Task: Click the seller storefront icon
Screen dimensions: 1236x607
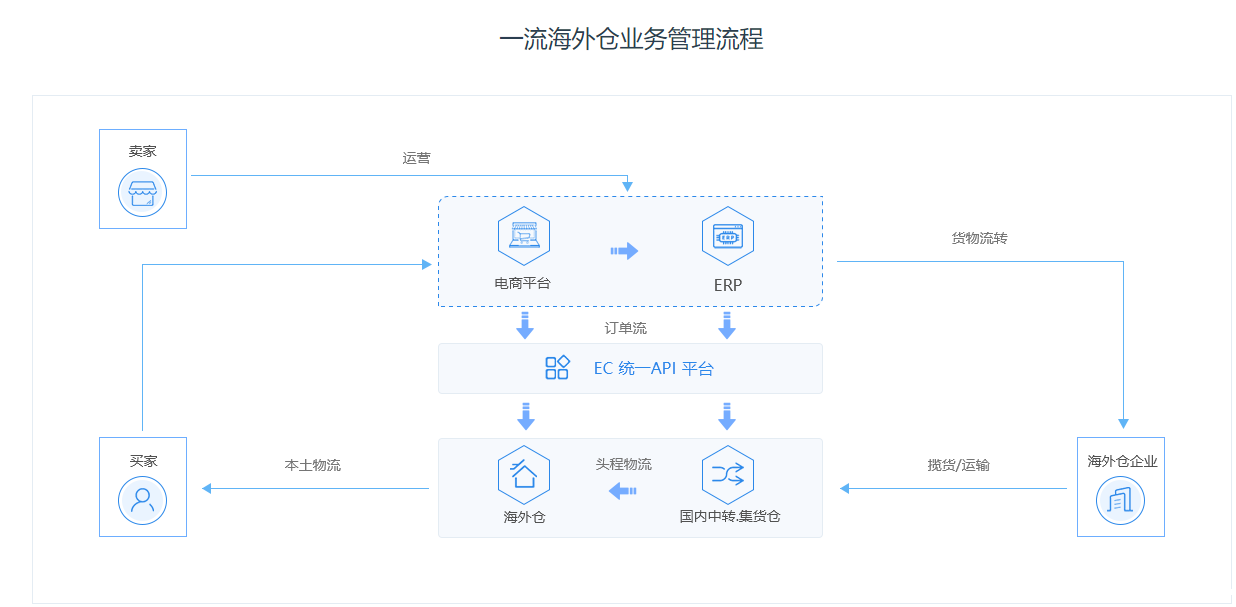Action: [142, 193]
